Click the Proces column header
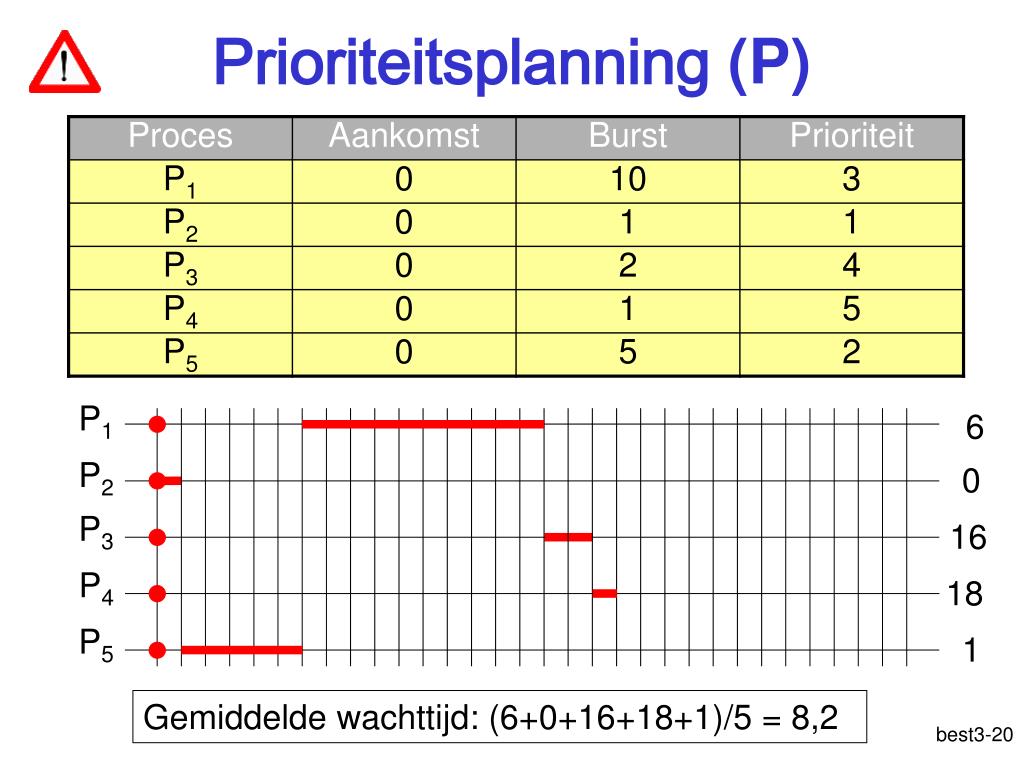This screenshot has width=1024, height=768. coord(180,138)
